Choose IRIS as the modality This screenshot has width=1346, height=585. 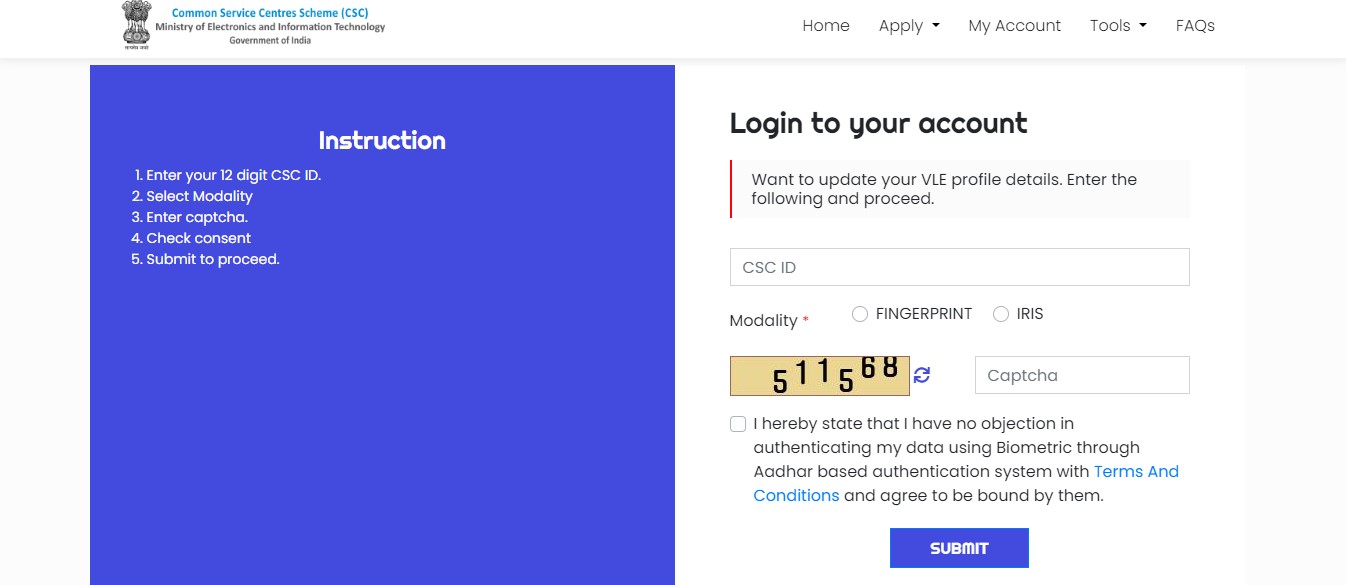(1001, 315)
